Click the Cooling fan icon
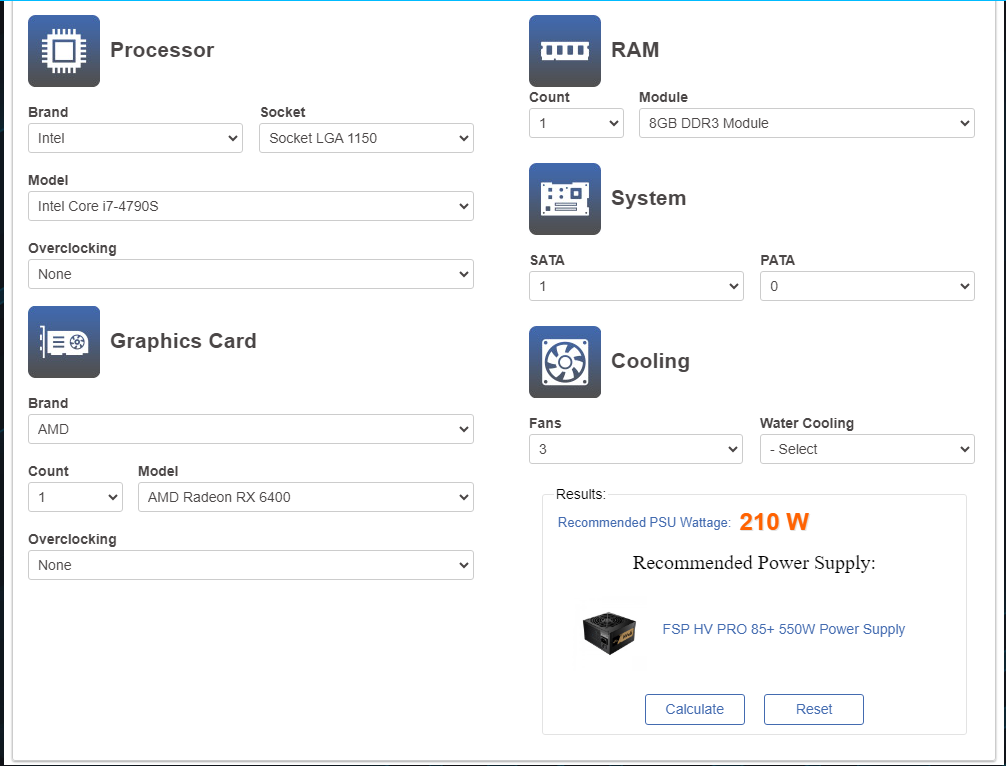Viewport: 1006px width, 766px height. (x=565, y=362)
